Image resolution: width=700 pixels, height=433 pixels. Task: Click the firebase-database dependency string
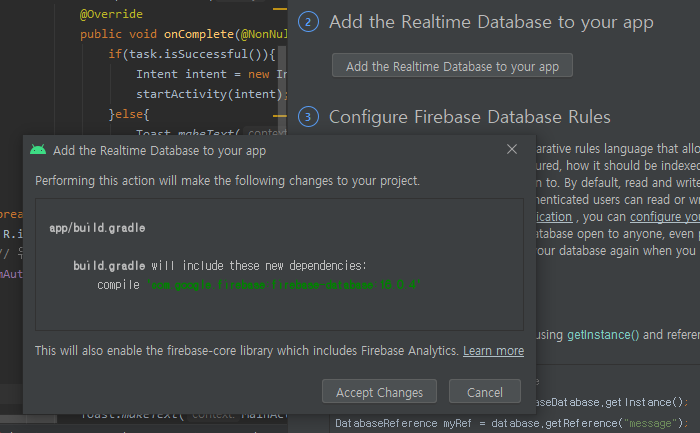(x=285, y=285)
